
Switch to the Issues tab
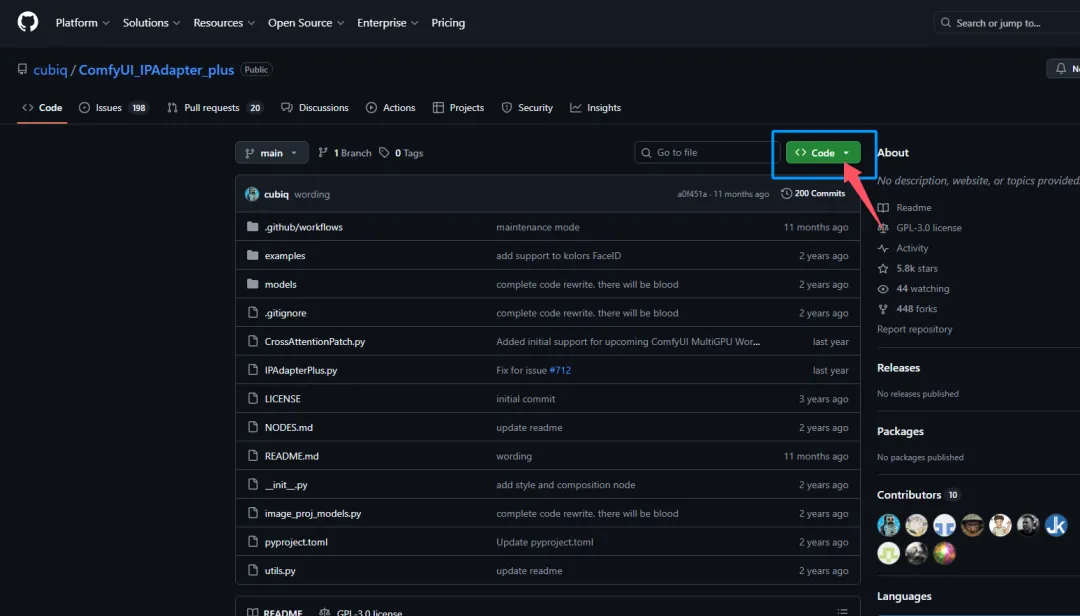114,107
